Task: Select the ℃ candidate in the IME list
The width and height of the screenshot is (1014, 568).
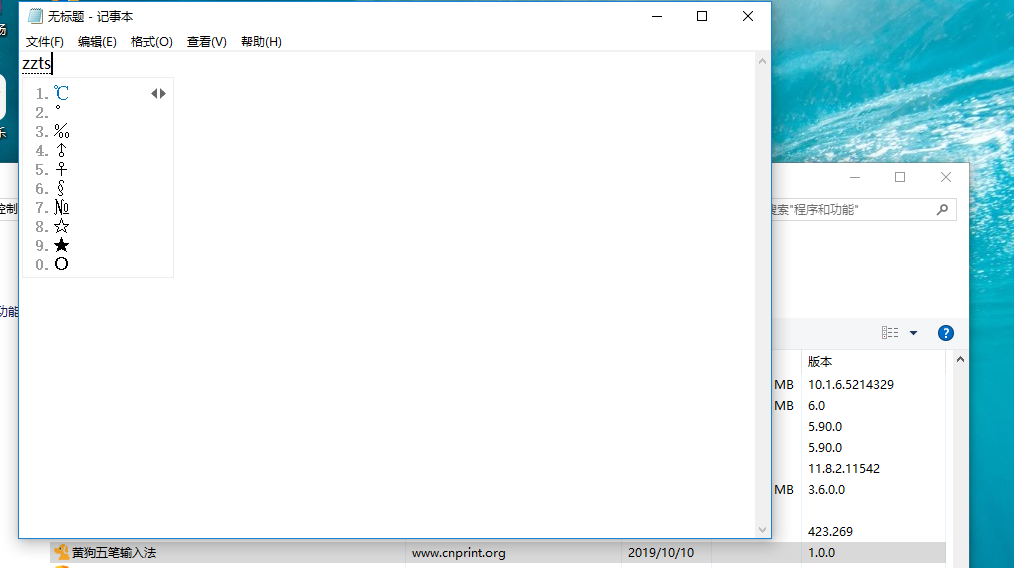Action: pyautogui.click(x=61, y=93)
